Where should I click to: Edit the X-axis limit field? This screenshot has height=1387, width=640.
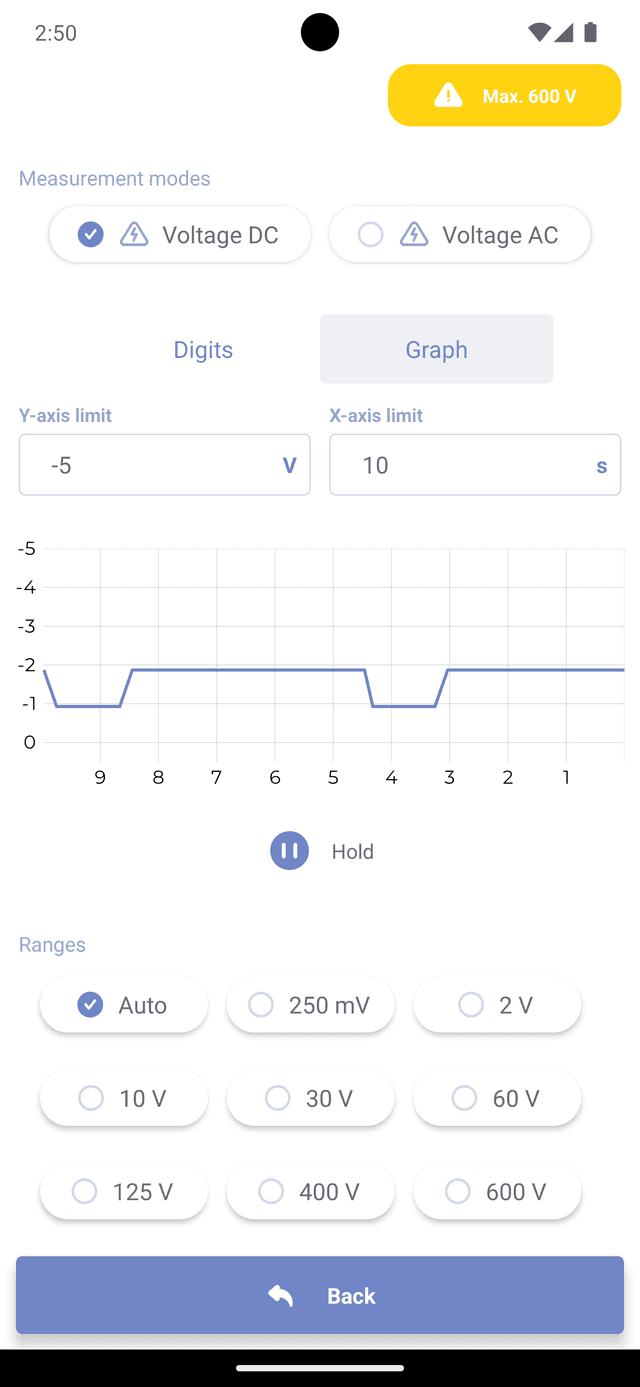coord(460,465)
